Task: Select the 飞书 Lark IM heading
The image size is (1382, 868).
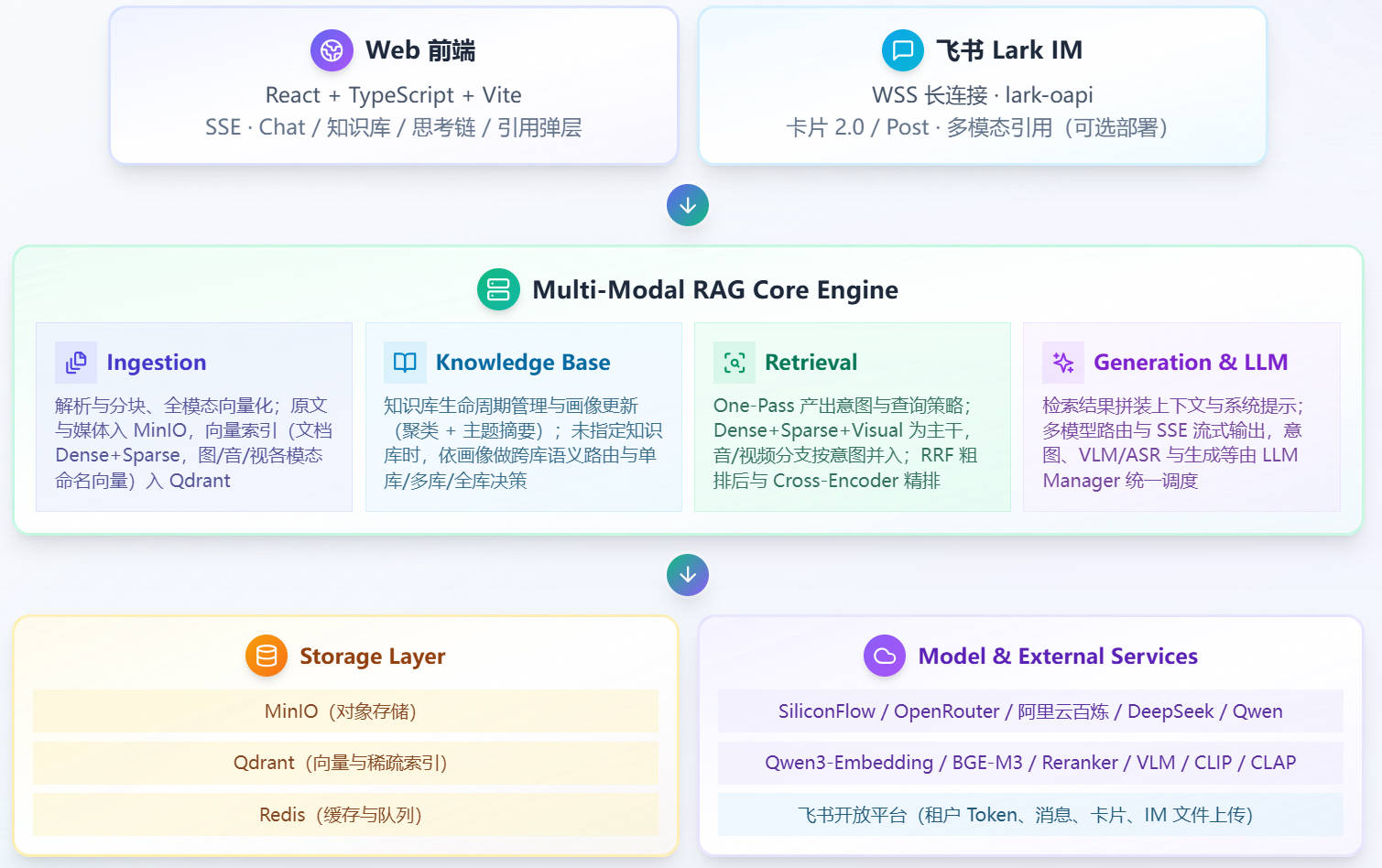Action: (1009, 50)
